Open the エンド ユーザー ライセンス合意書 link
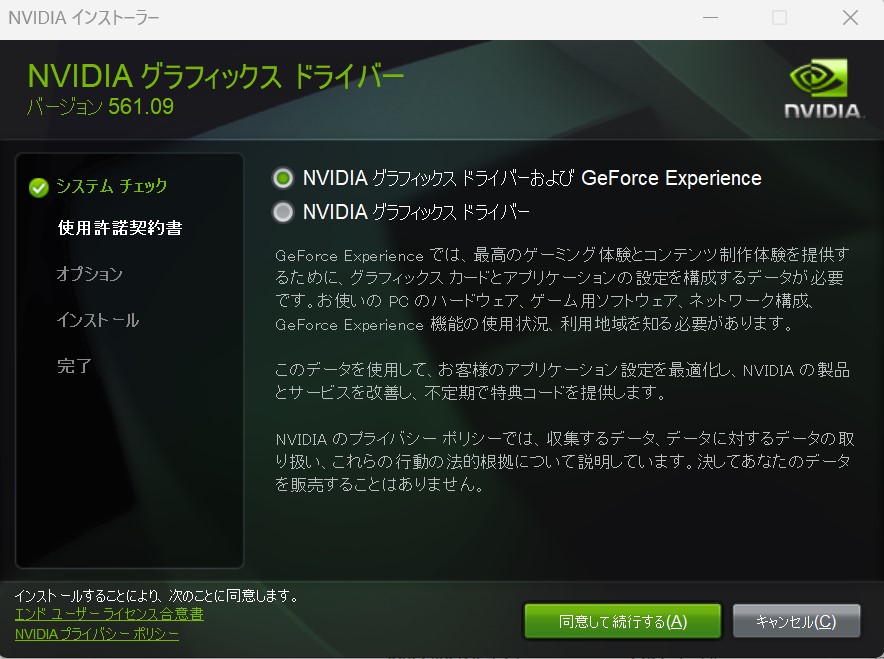884x659 pixels. [109, 614]
